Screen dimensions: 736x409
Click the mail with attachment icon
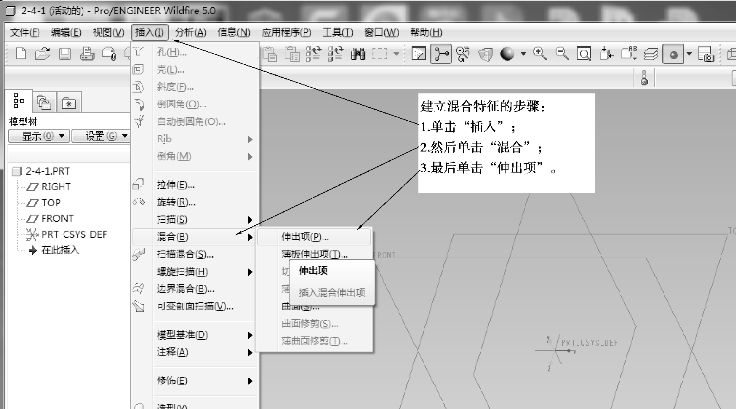click(x=109, y=54)
